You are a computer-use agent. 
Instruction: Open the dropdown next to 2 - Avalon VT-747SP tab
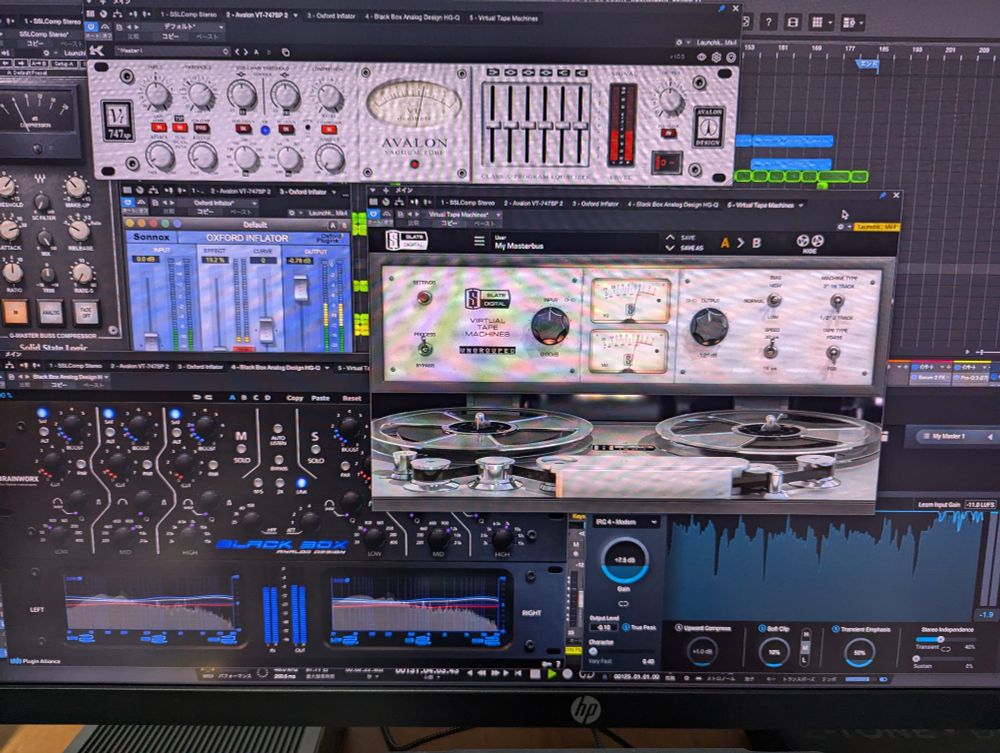pos(295,15)
